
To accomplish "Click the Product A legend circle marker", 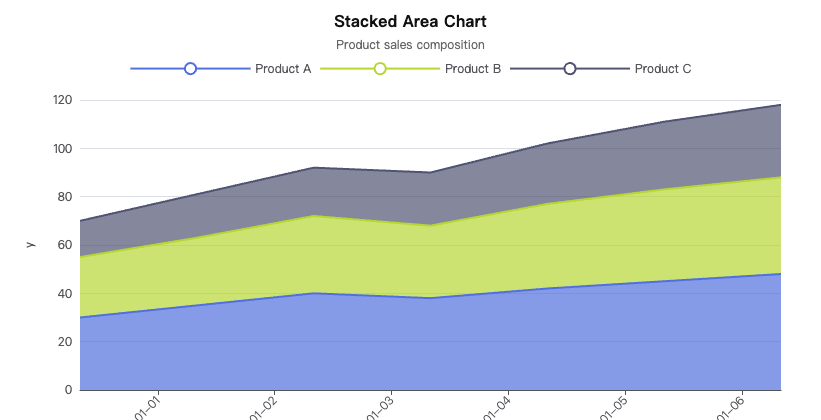I will point(190,69).
